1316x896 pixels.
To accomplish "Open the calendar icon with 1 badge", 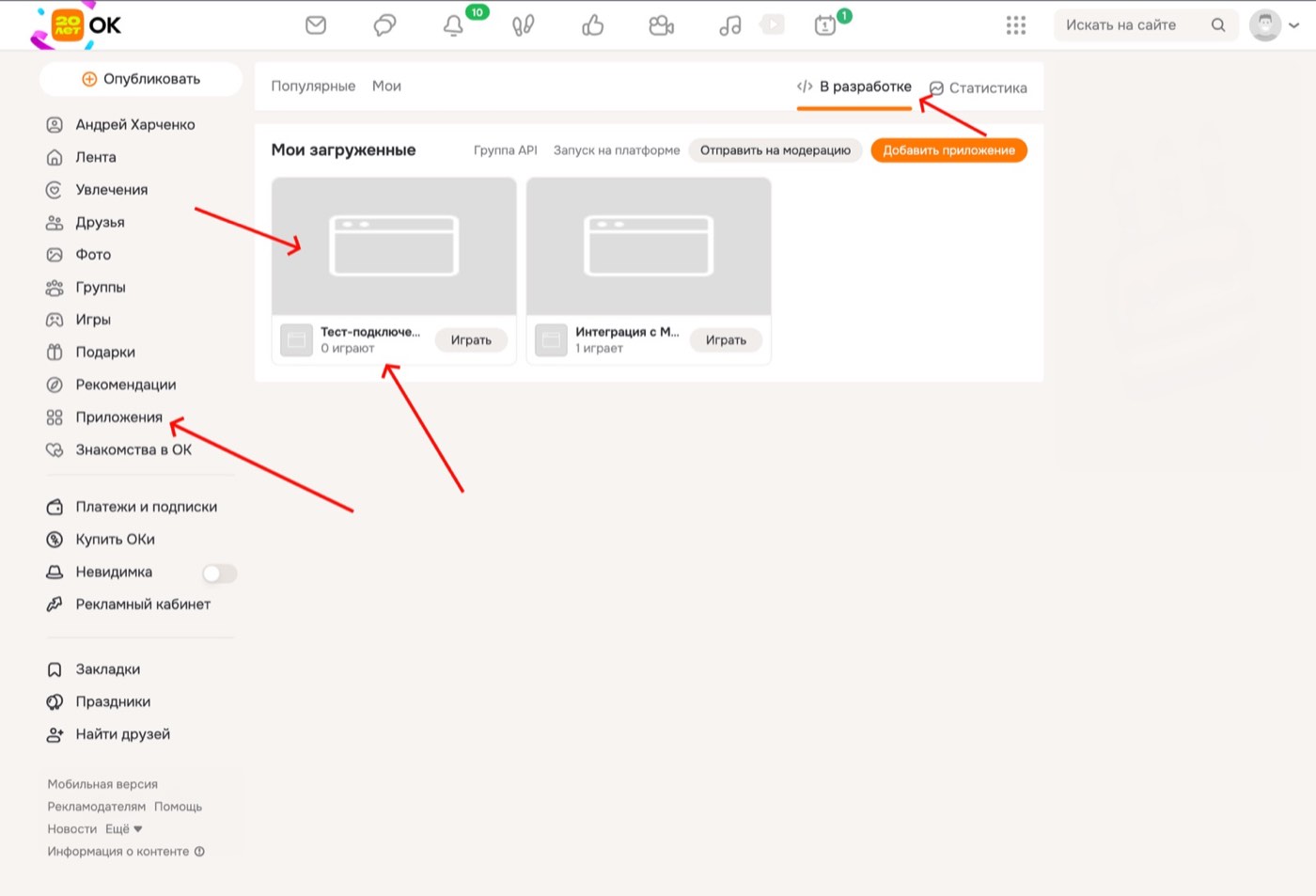I will coord(824,25).
